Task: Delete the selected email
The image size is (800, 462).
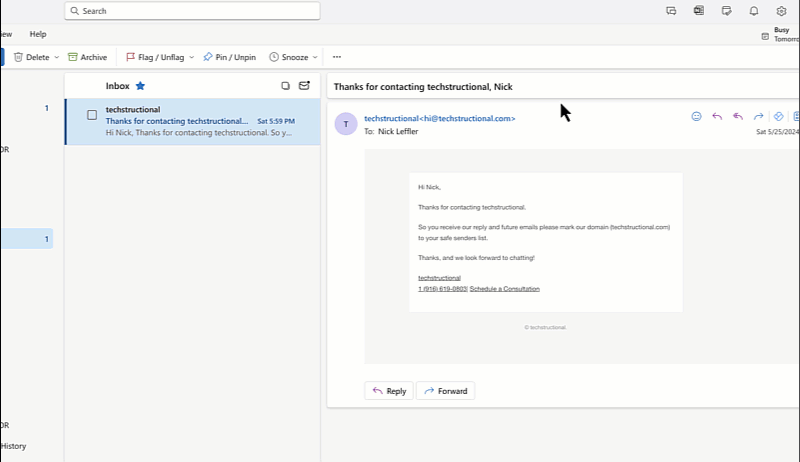Action: coord(32,57)
